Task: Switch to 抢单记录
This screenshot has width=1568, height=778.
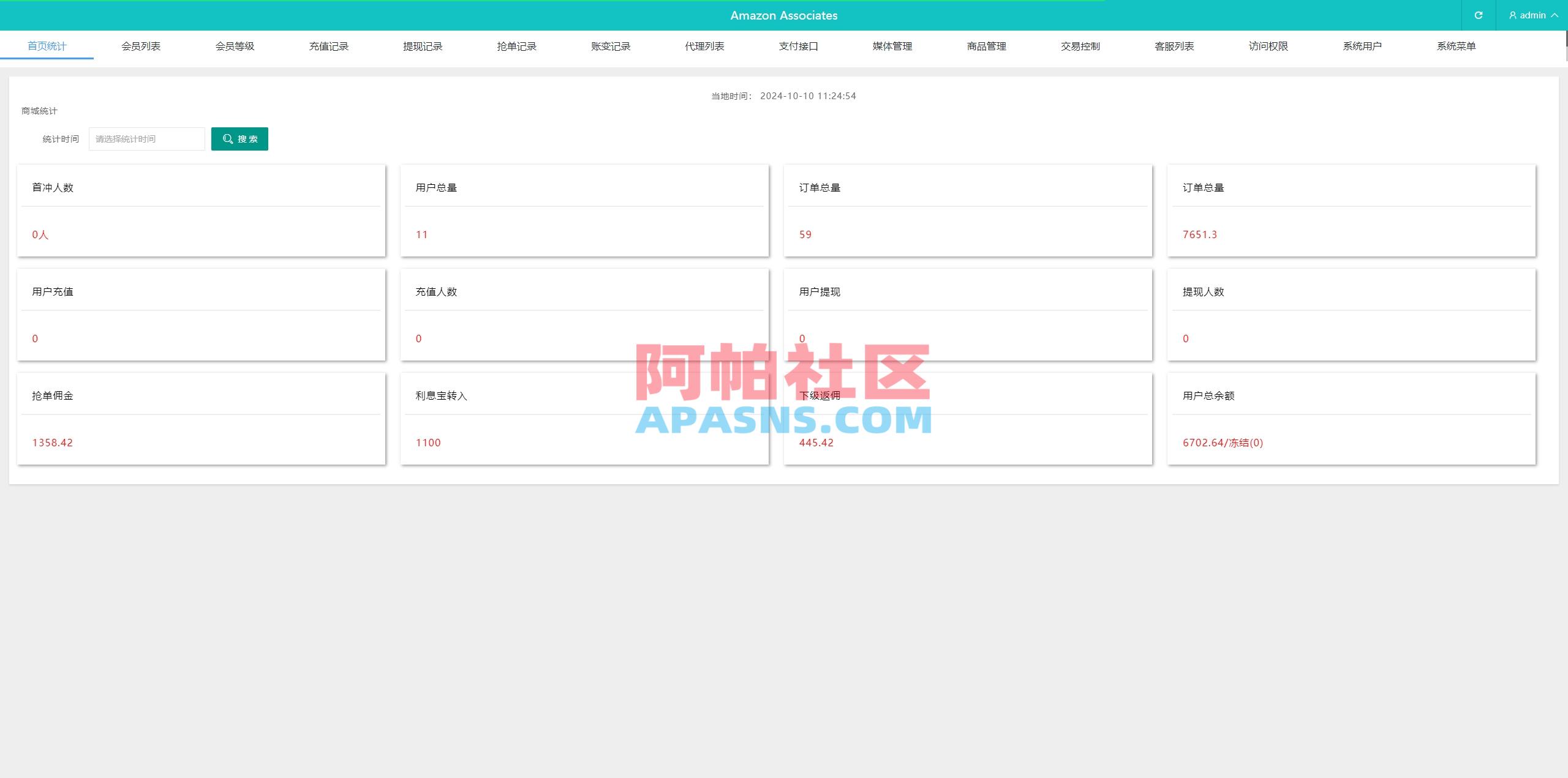Action: 516,46
